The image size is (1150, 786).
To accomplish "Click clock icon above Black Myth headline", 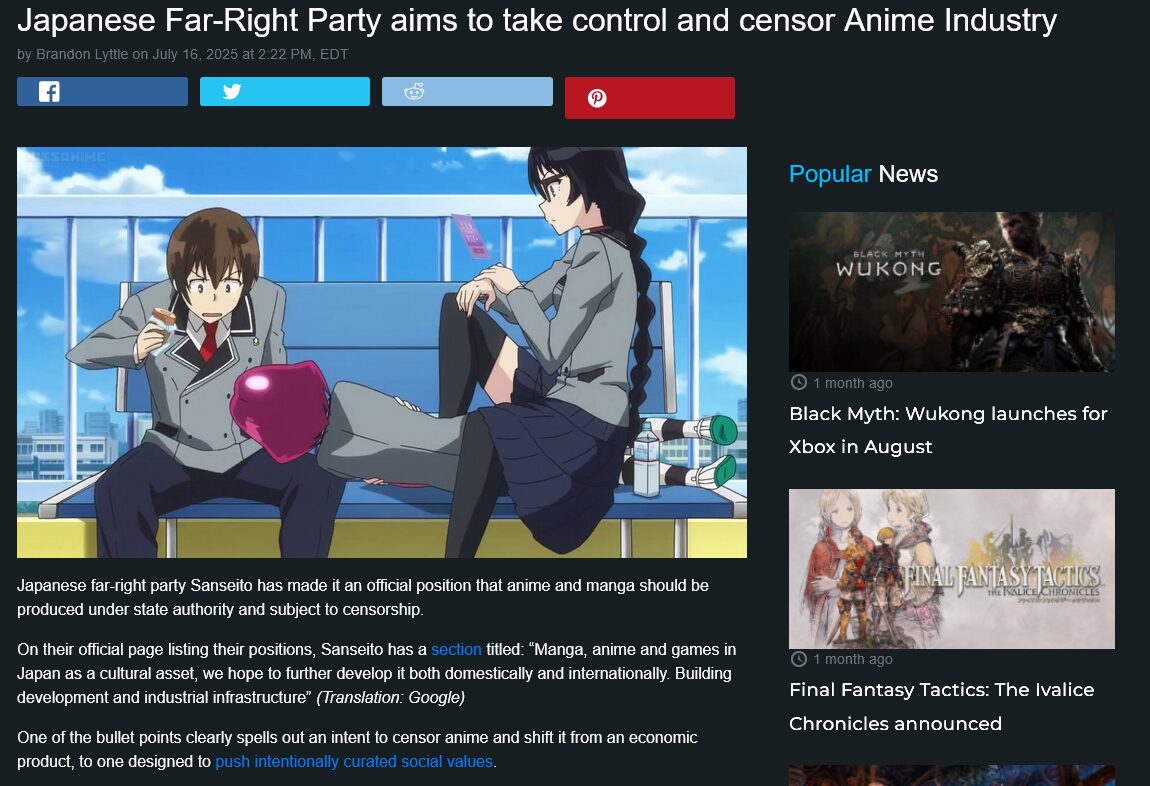I will click(799, 382).
